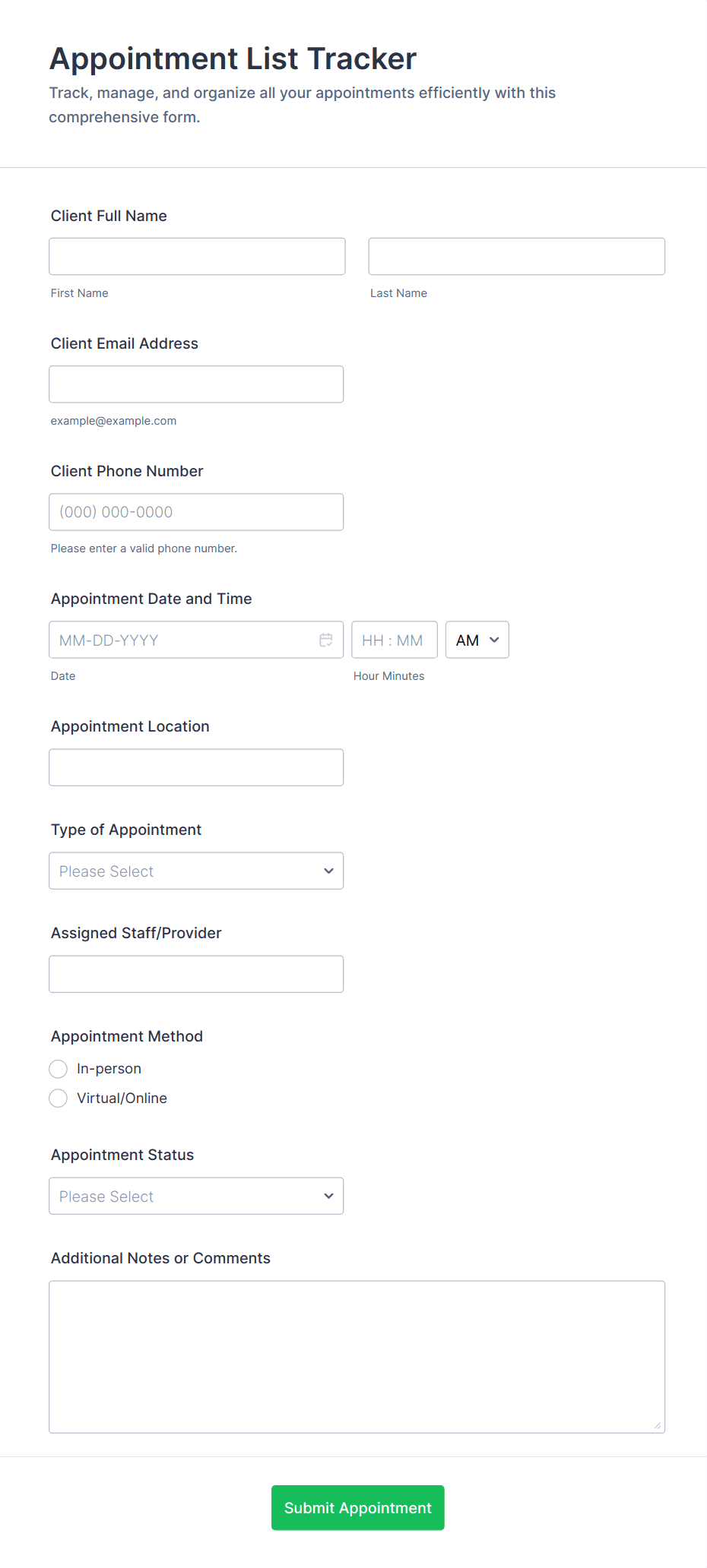Viewport: 707px width, 1568px height.
Task: Focus the First Name text field
Action: (x=197, y=256)
